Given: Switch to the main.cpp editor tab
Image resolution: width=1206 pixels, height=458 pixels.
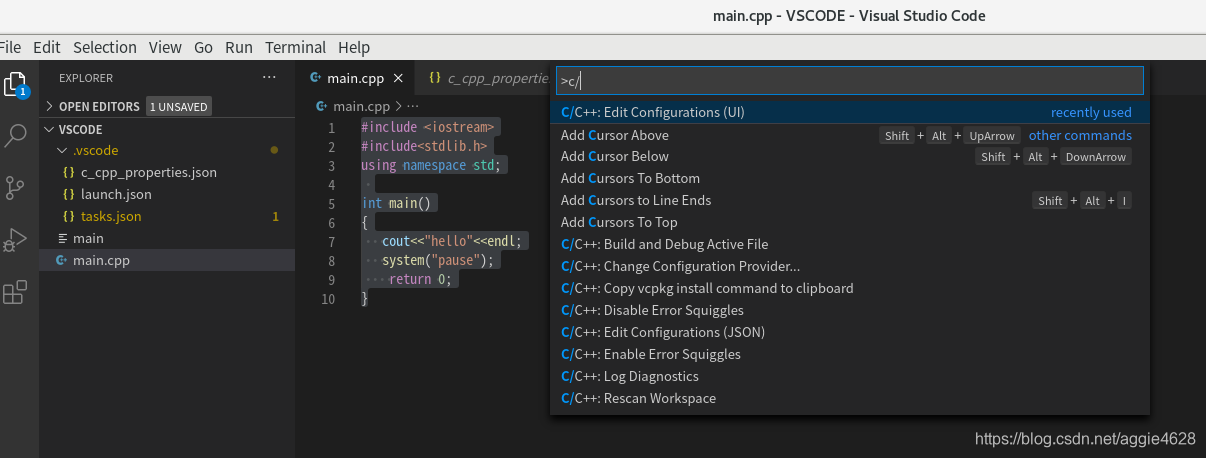Looking at the screenshot, I should (x=355, y=79).
